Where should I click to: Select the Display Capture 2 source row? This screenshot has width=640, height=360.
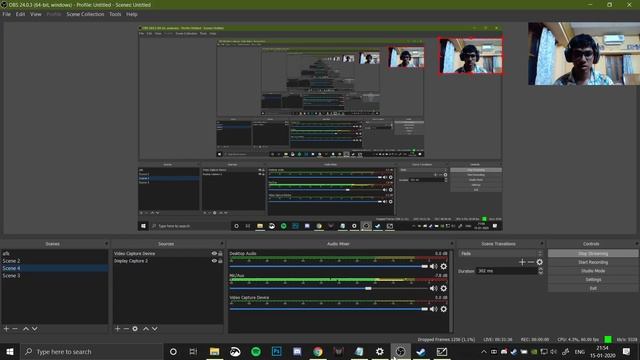(168, 261)
